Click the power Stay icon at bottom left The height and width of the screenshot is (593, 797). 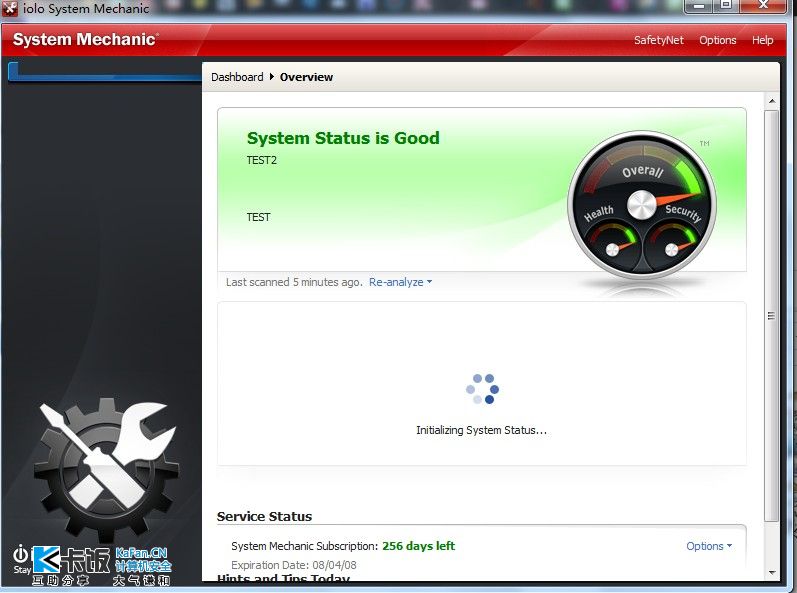(21, 559)
